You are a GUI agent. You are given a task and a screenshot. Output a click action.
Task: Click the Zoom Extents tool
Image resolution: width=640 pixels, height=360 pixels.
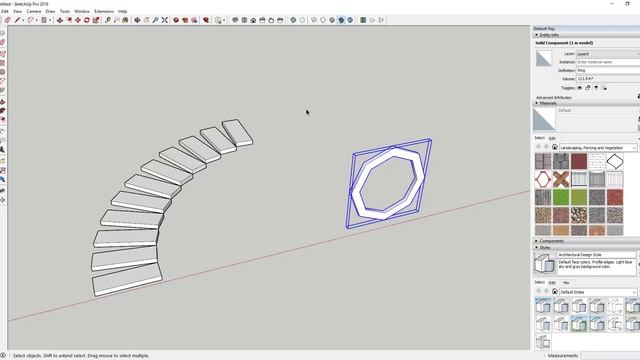(164, 20)
